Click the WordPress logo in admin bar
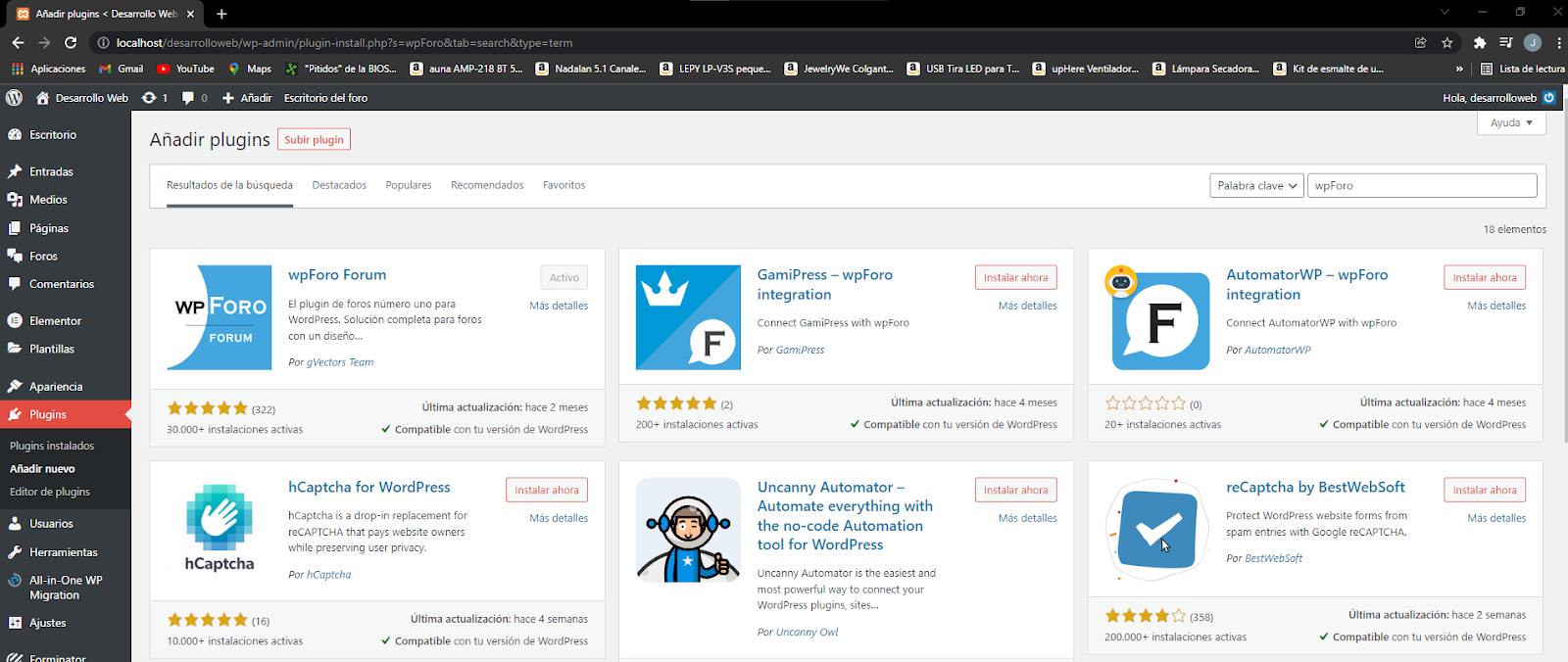1568x662 pixels. point(14,98)
